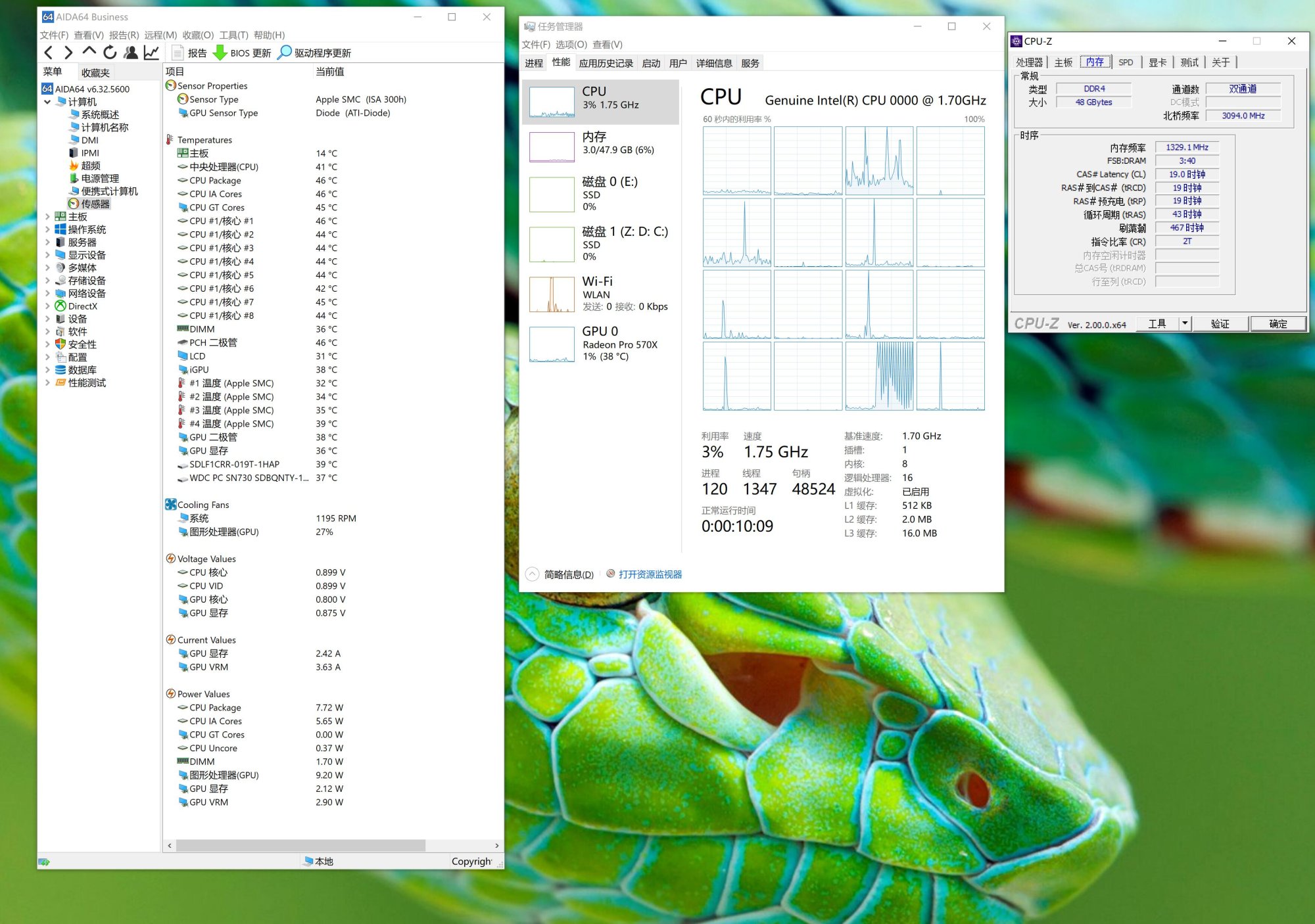This screenshot has height=924, width=1315.
Task: Collapse the 计算机 tree node
Action: (x=47, y=102)
